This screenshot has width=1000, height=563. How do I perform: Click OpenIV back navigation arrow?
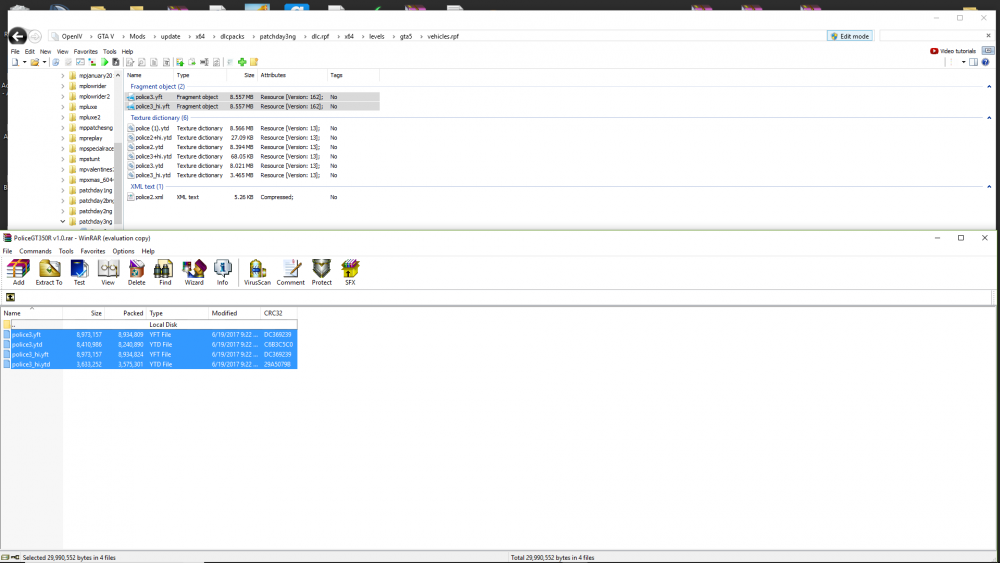coord(18,36)
